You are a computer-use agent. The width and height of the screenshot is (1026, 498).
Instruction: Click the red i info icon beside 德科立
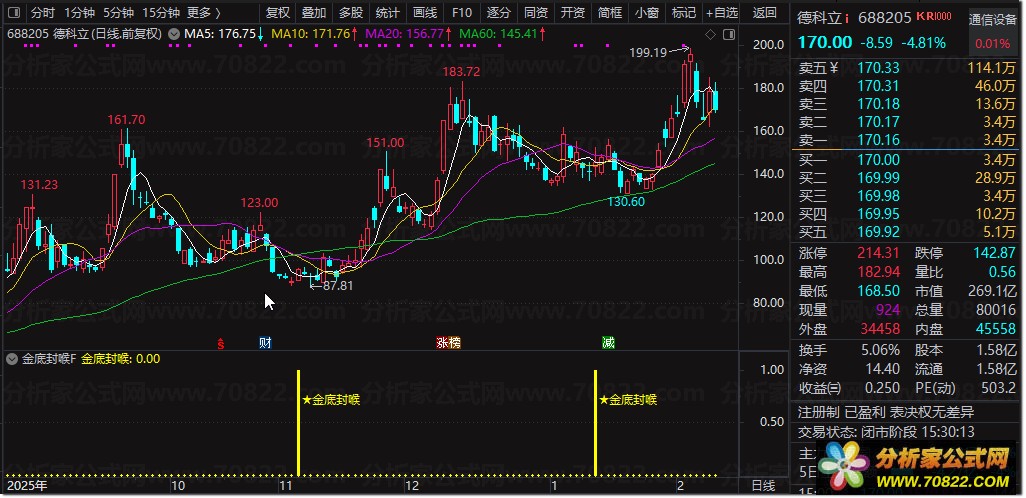pyautogui.click(x=847, y=18)
